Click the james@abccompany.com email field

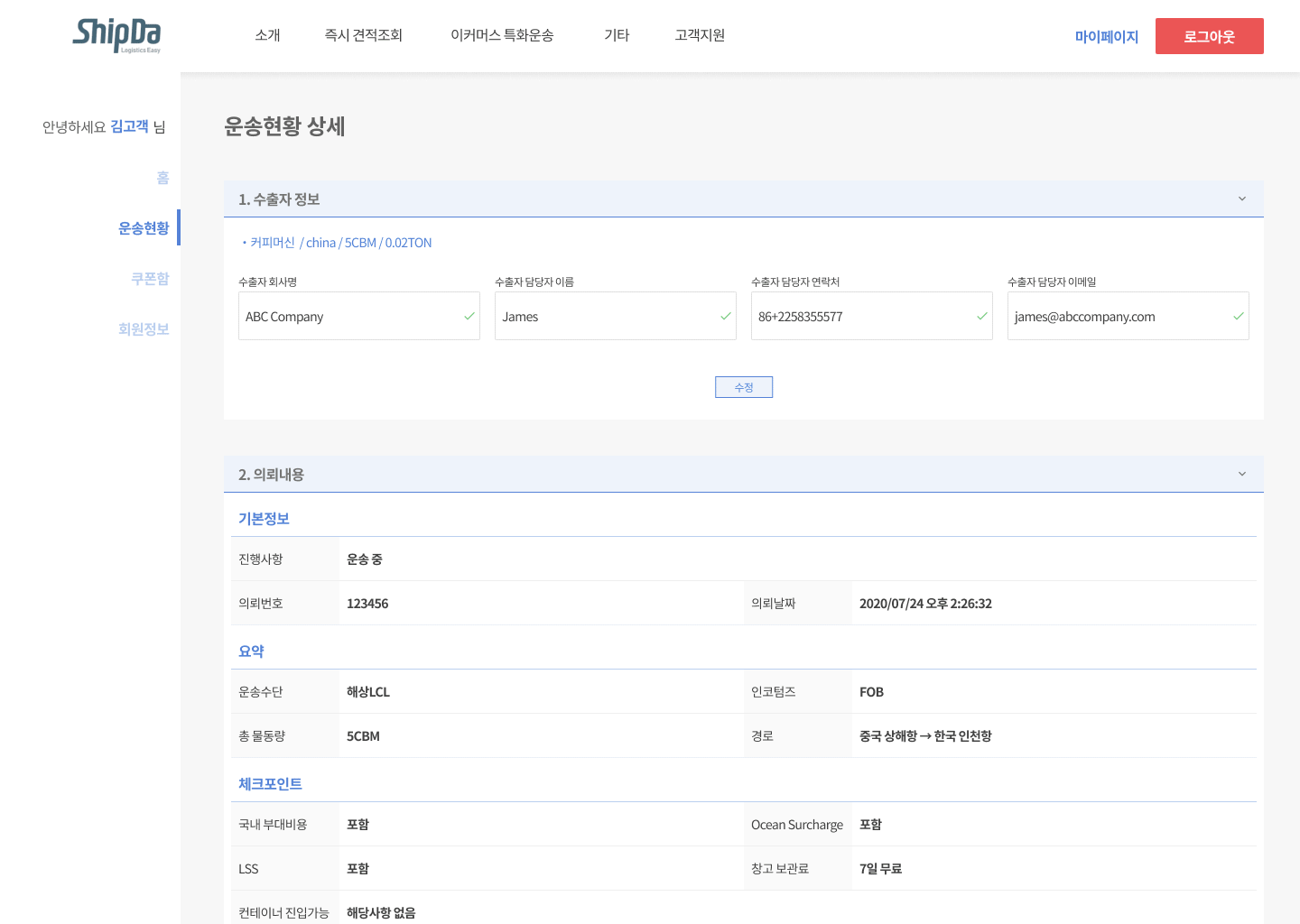pos(1115,317)
